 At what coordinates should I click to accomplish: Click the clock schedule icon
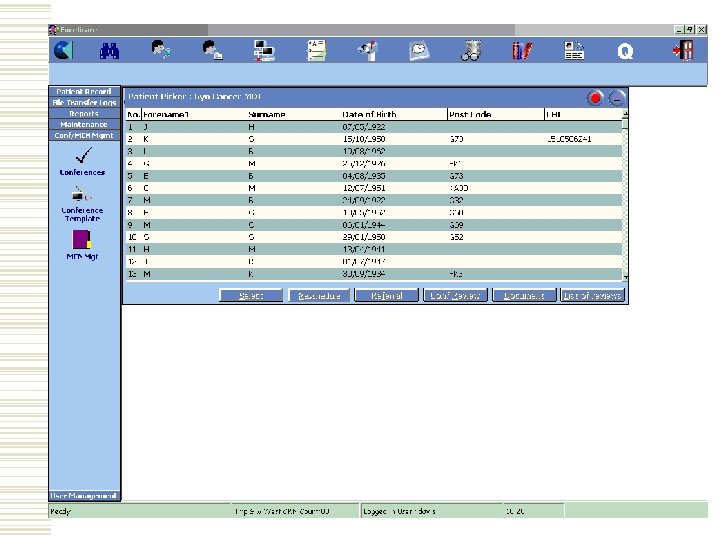coord(419,51)
